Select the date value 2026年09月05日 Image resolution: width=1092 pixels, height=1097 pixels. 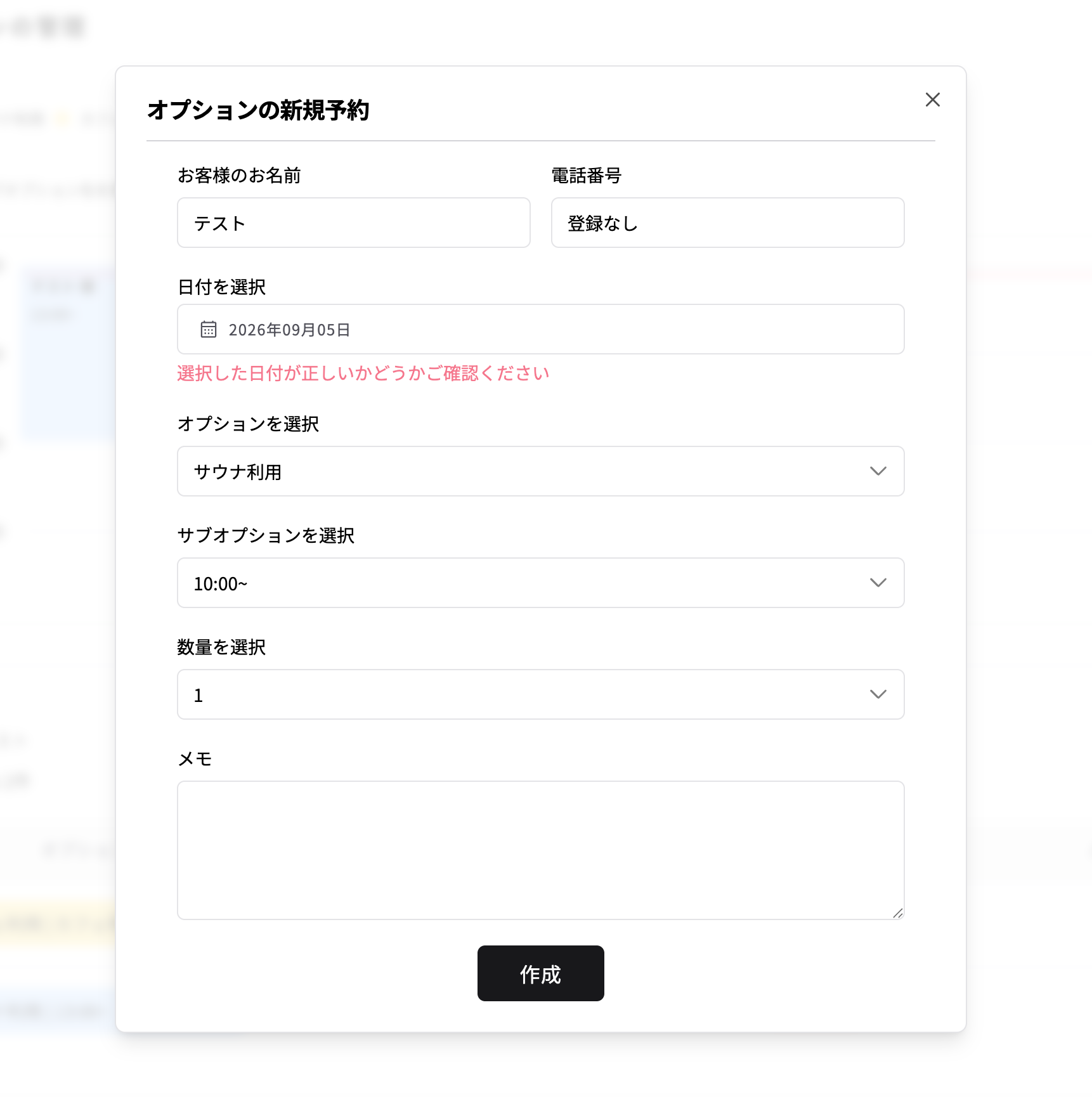click(x=289, y=330)
